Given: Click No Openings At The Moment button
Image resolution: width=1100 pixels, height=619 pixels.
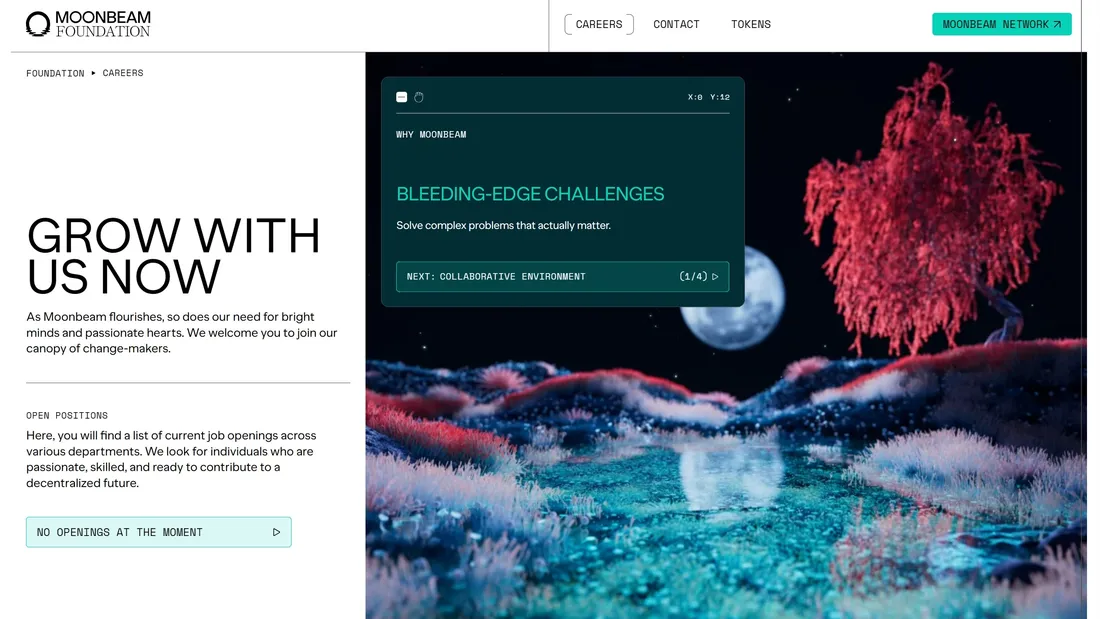Looking at the screenshot, I should pos(159,532).
